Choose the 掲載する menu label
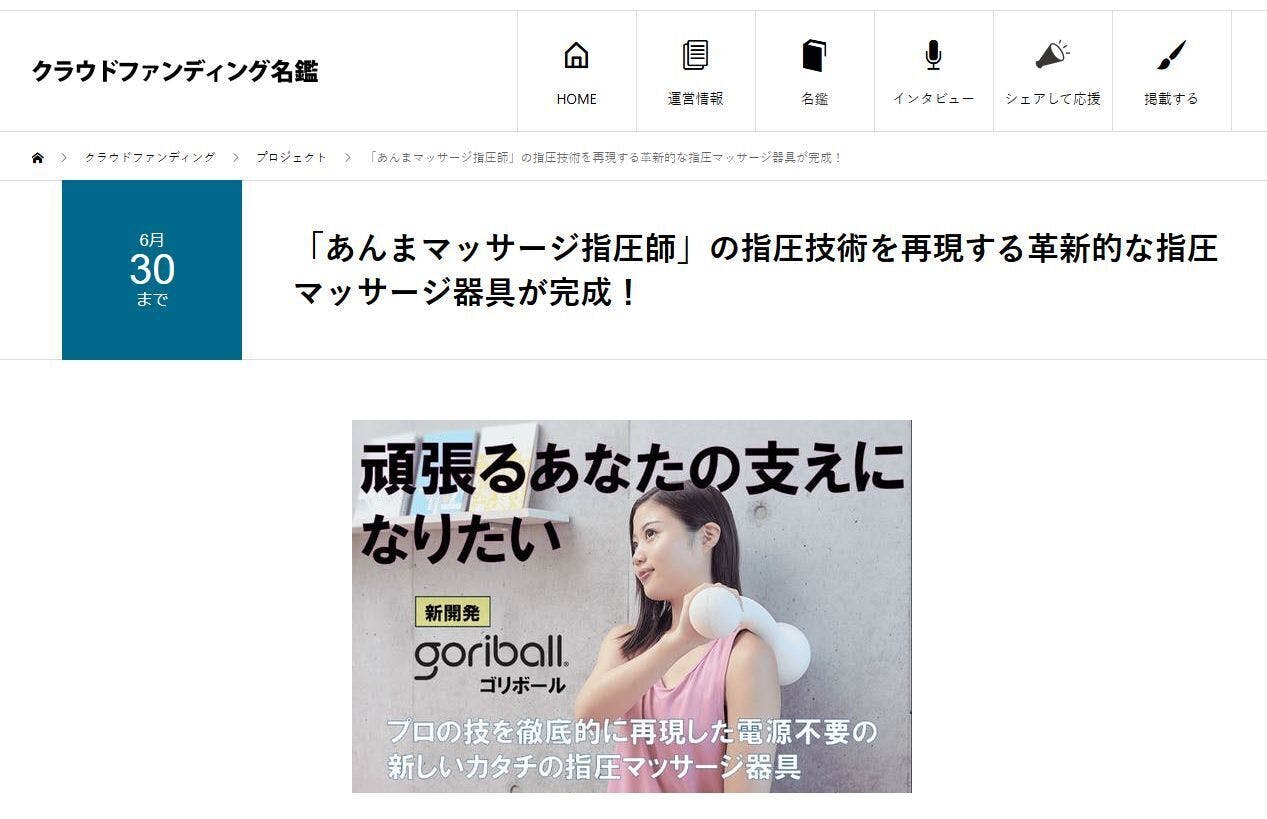Screen dimensions: 1267x819 click(x=1171, y=99)
